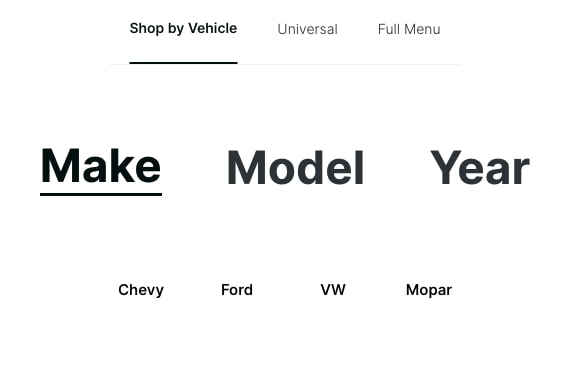The image size is (565, 374).
Task: Click the Ford make option
Action: (x=237, y=290)
